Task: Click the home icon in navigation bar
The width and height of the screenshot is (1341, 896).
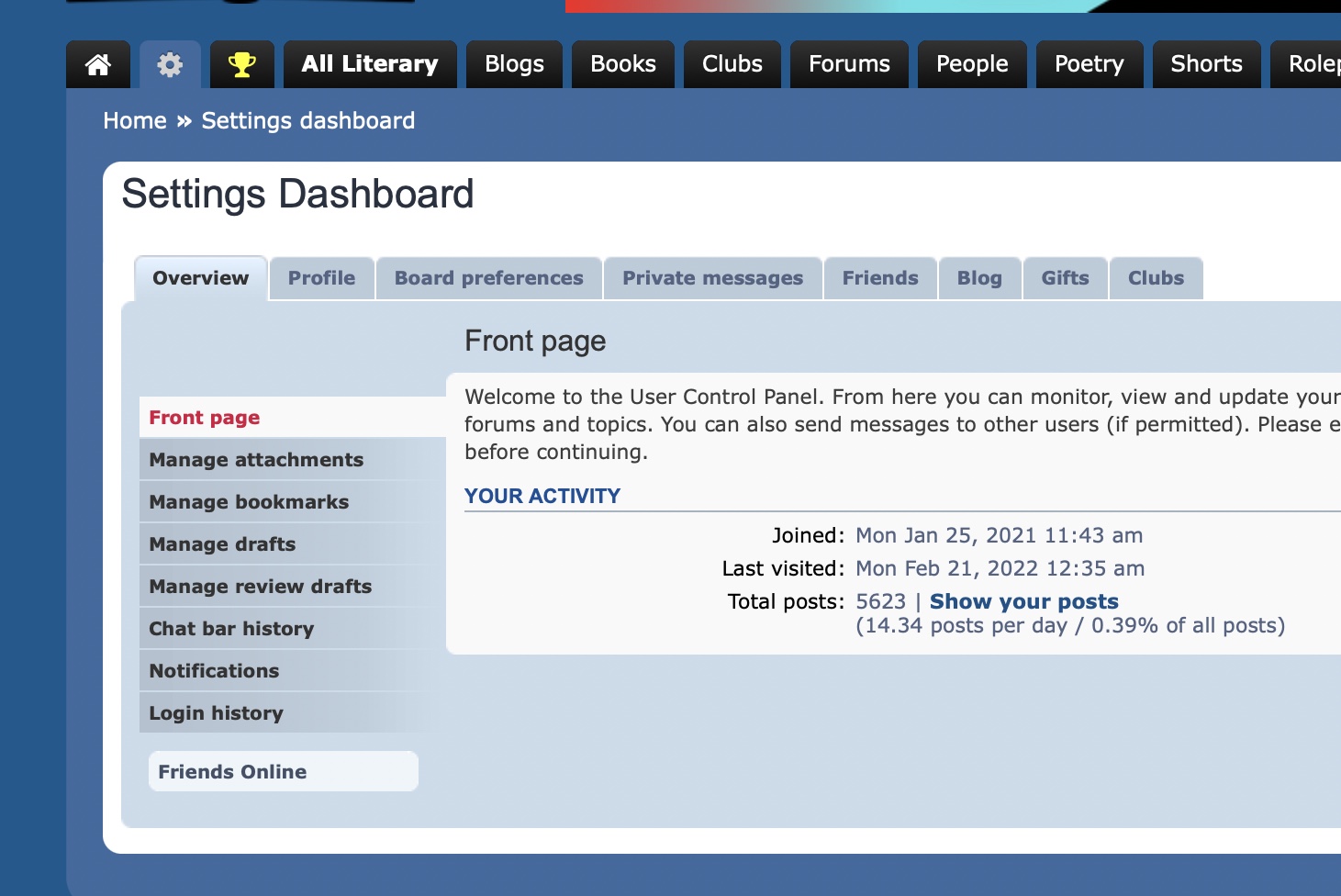Action: 98,64
